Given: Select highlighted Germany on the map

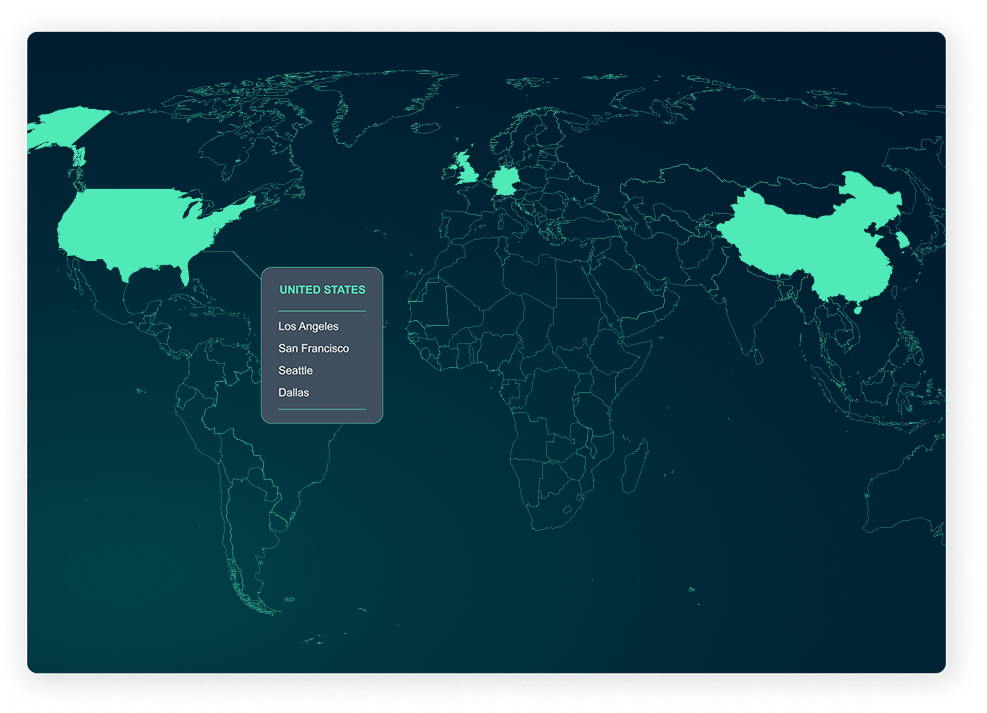Looking at the screenshot, I should click(x=506, y=182).
